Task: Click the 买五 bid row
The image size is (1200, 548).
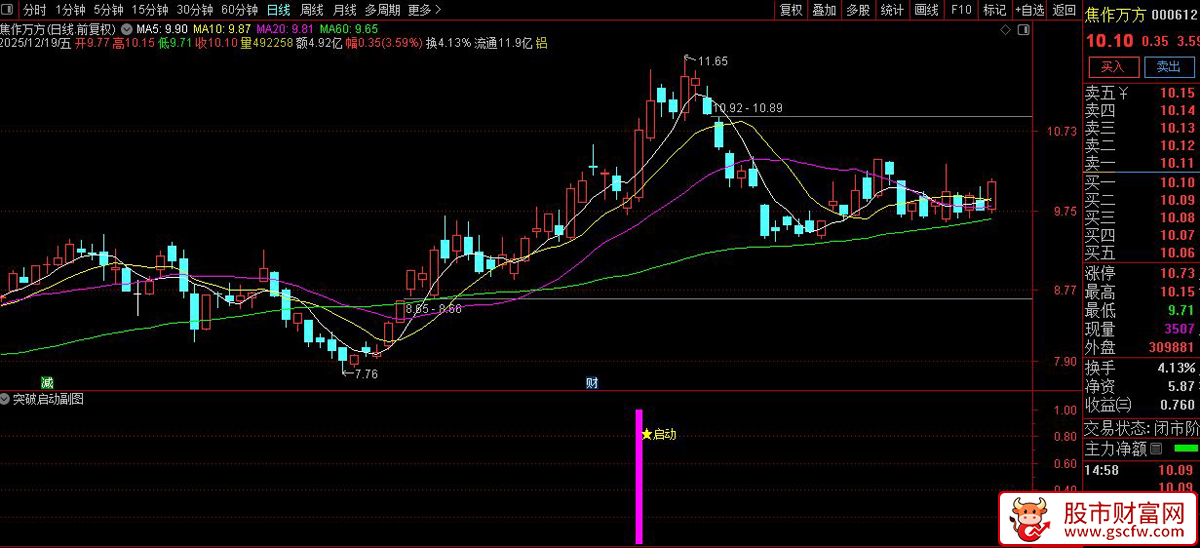Action: click(1142, 253)
